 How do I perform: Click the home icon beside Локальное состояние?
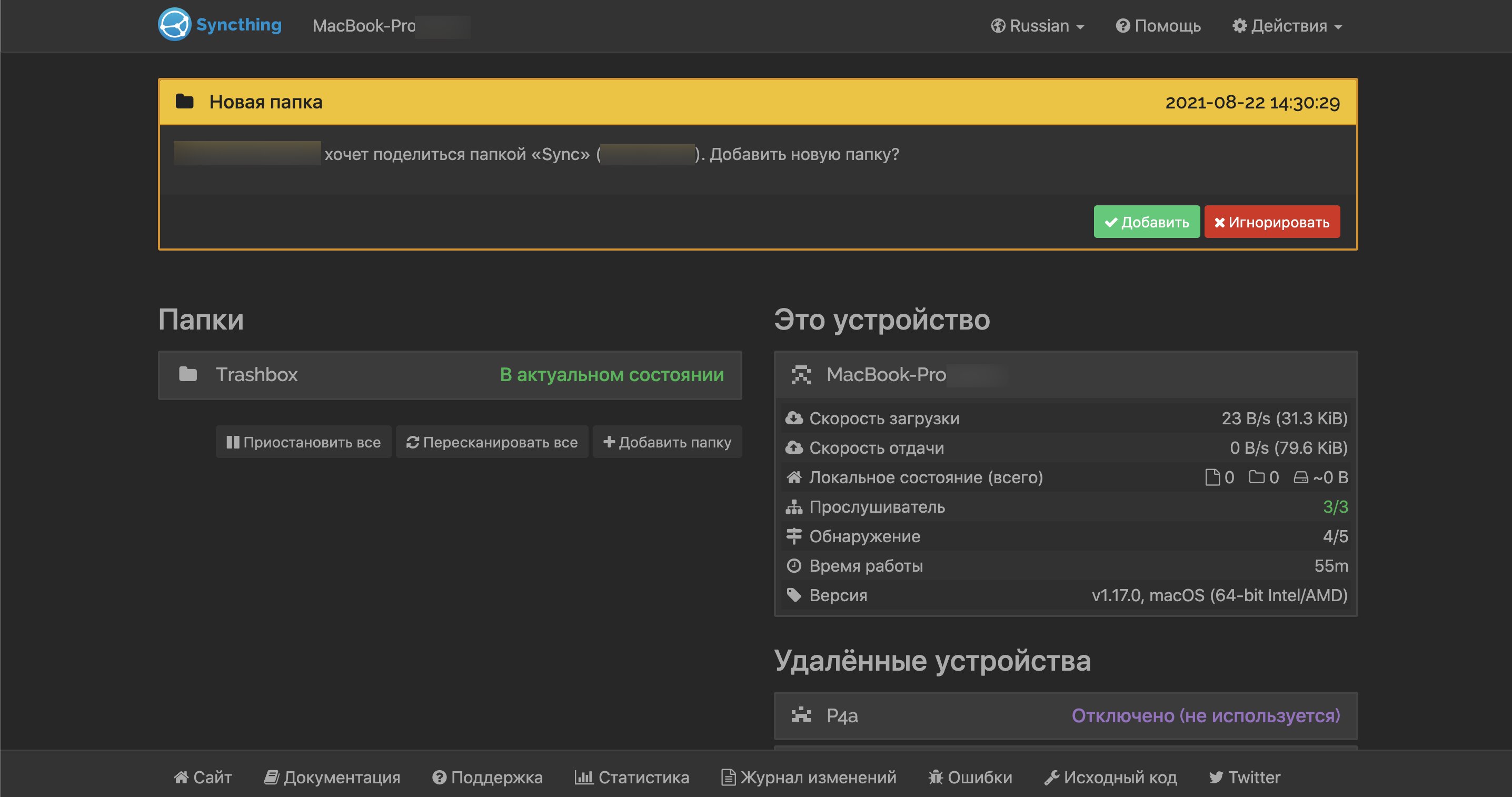tap(794, 477)
